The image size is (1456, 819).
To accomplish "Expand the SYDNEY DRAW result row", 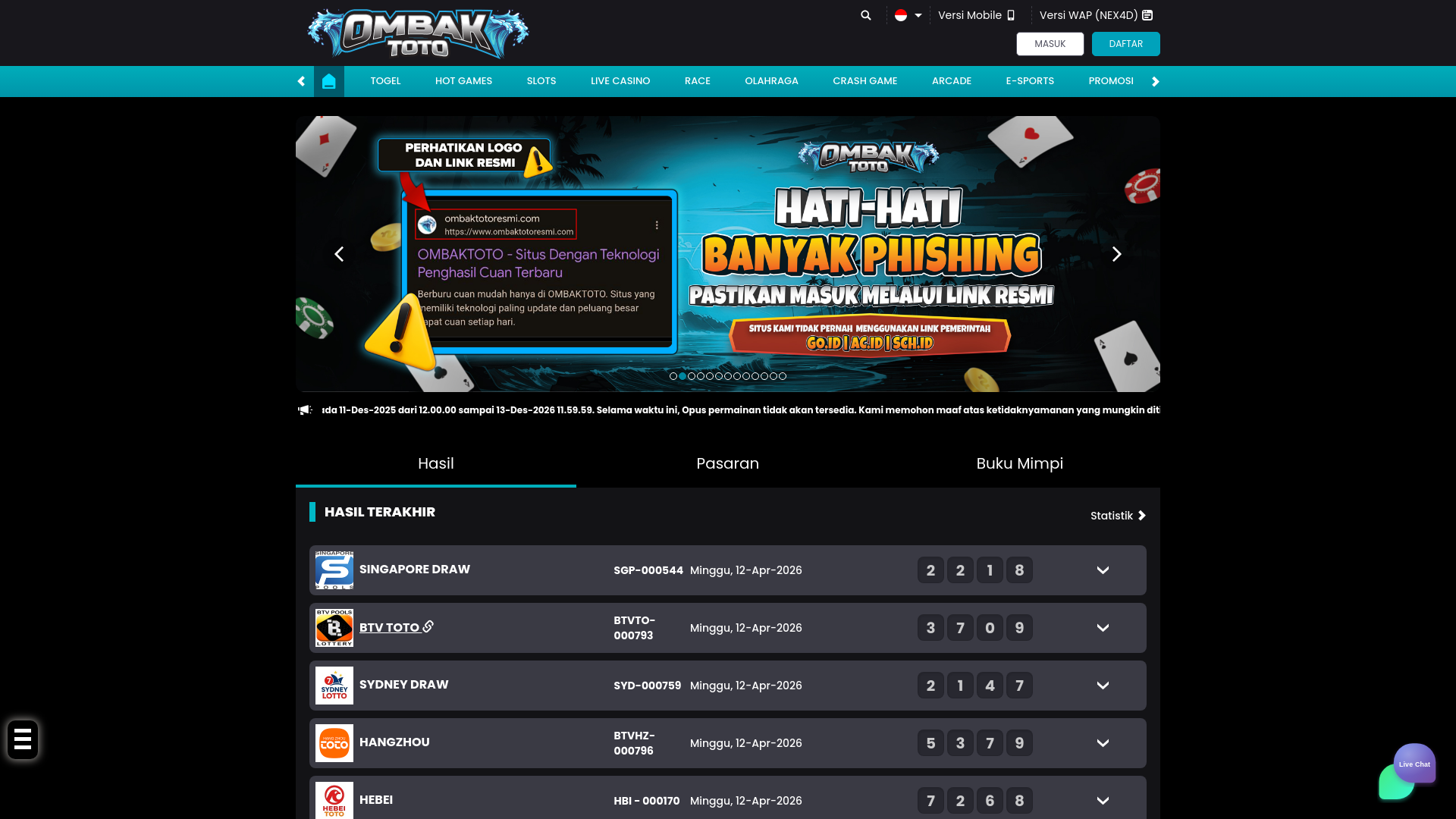I will (1103, 686).
